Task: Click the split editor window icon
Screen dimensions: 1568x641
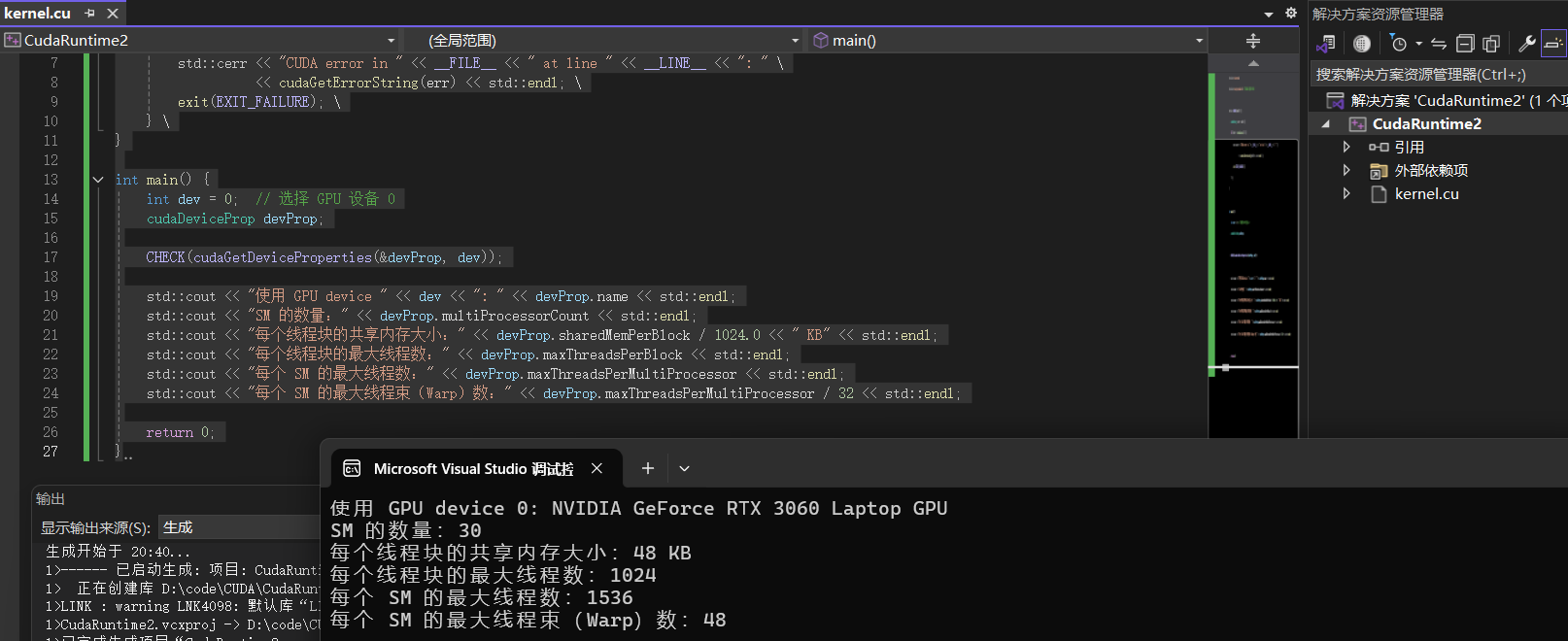Action: 1252,41
